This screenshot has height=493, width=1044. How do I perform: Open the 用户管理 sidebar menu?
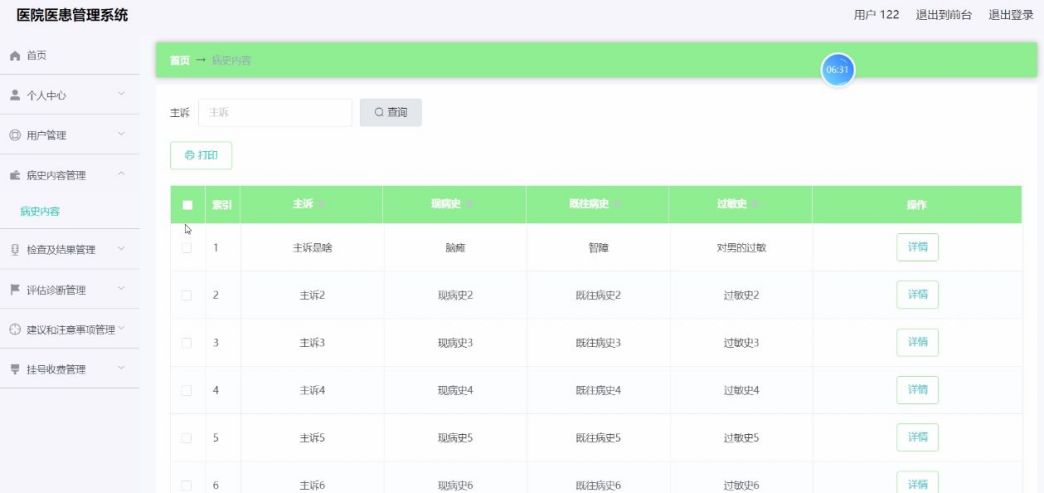pyautogui.click(x=70, y=135)
